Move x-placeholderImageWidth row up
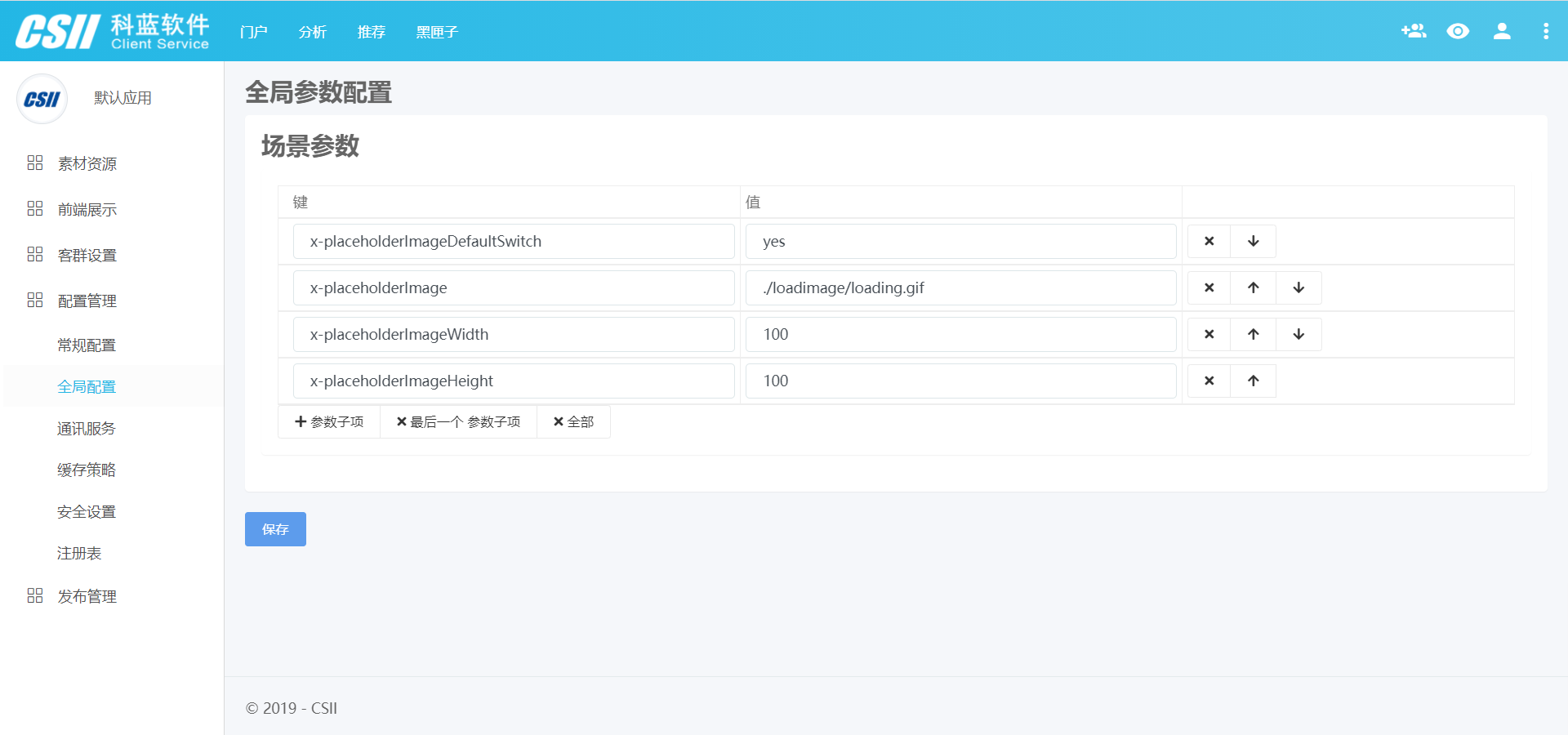This screenshot has height=735, width=1568. pyautogui.click(x=1254, y=334)
